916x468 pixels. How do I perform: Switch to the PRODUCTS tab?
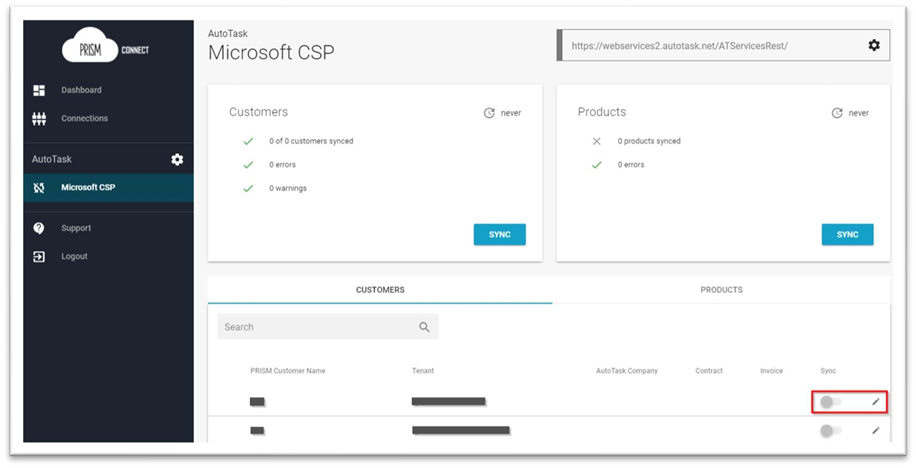pyautogui.click(x=721, y=290)
